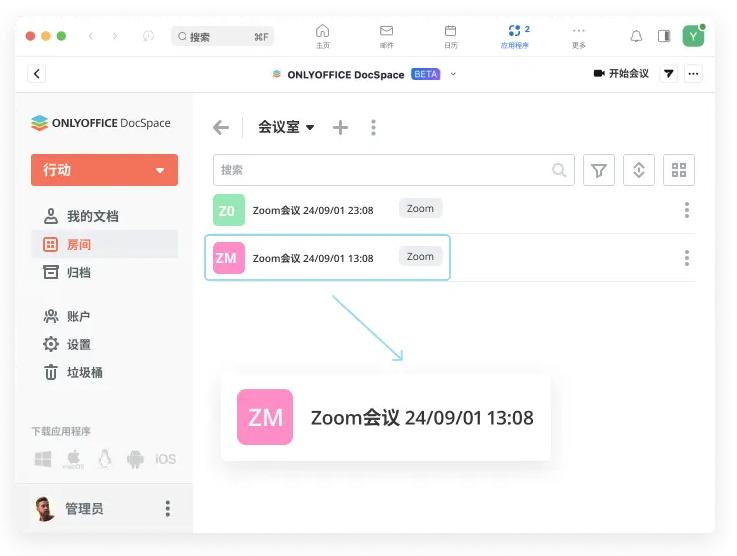Screen dimensions: 737x556
Task: Open the Home tab in top bar
Action: click(322, 36)
